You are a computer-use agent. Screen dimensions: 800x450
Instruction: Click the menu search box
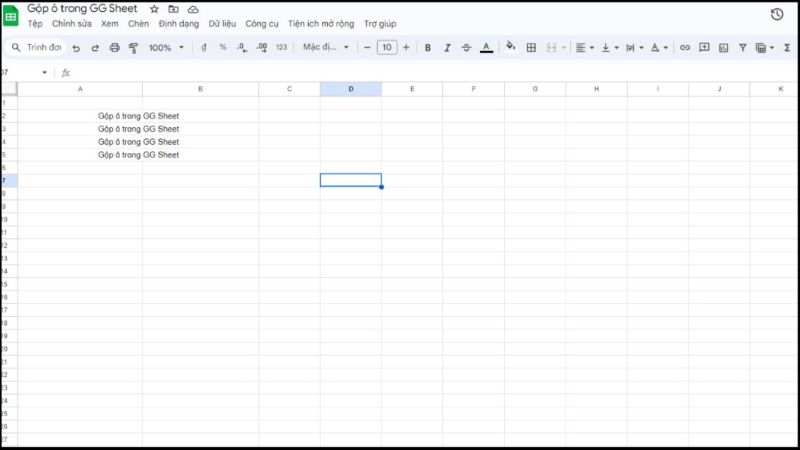37,47
